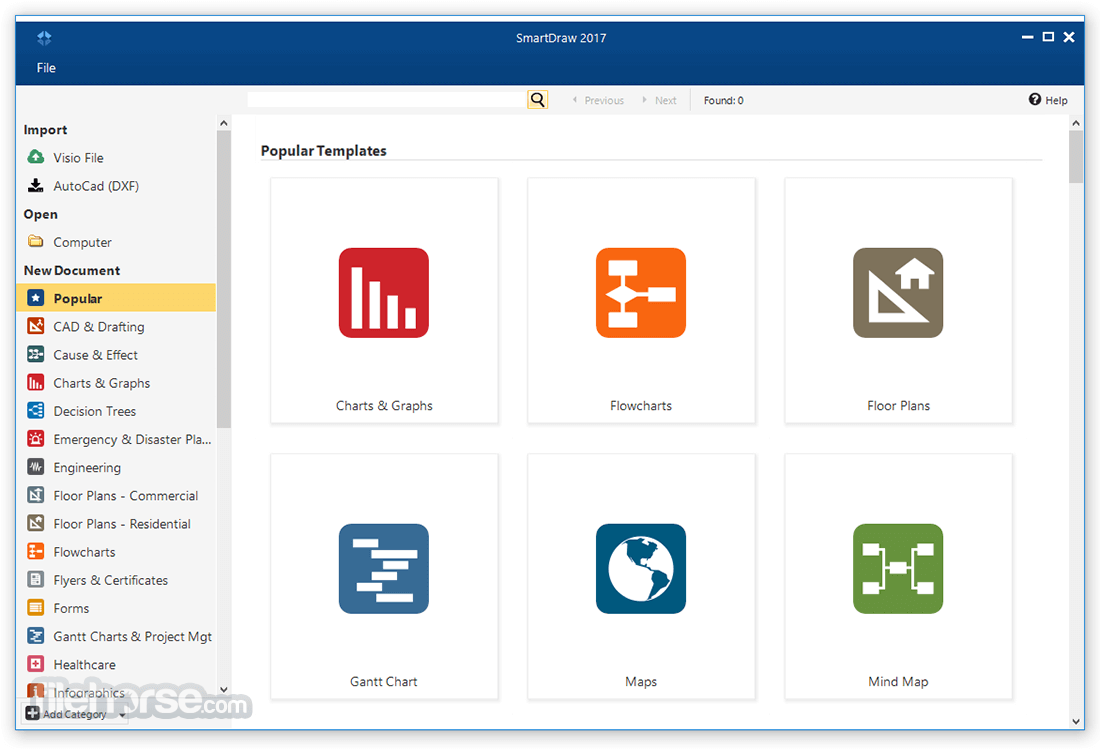The height and width of the screenshot is (749, 1100).
Task: Open the Charts & Graphs template tile
Action: [x=384, y=301]
